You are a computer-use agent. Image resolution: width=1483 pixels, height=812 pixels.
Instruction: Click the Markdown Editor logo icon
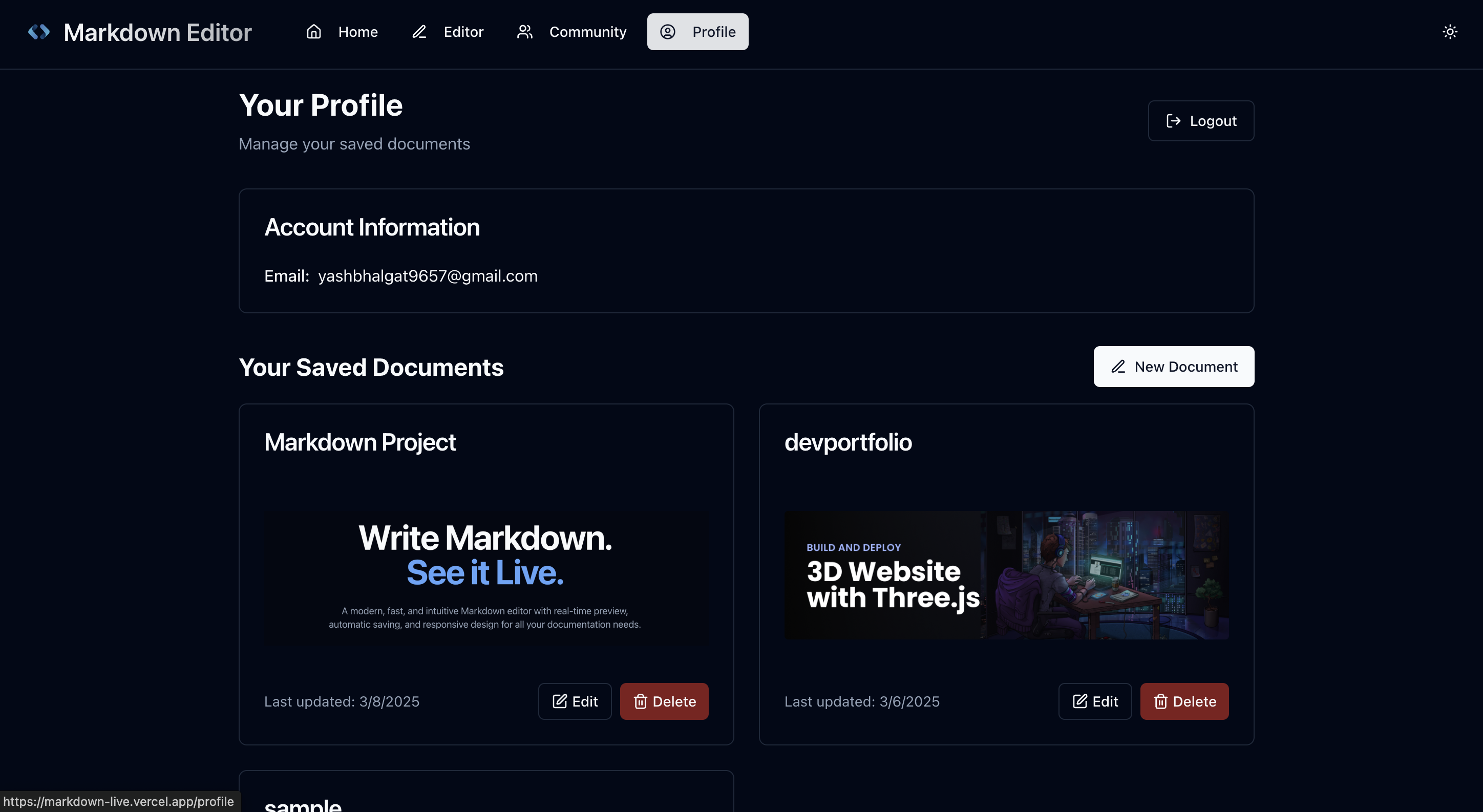[x=39, y=32]
